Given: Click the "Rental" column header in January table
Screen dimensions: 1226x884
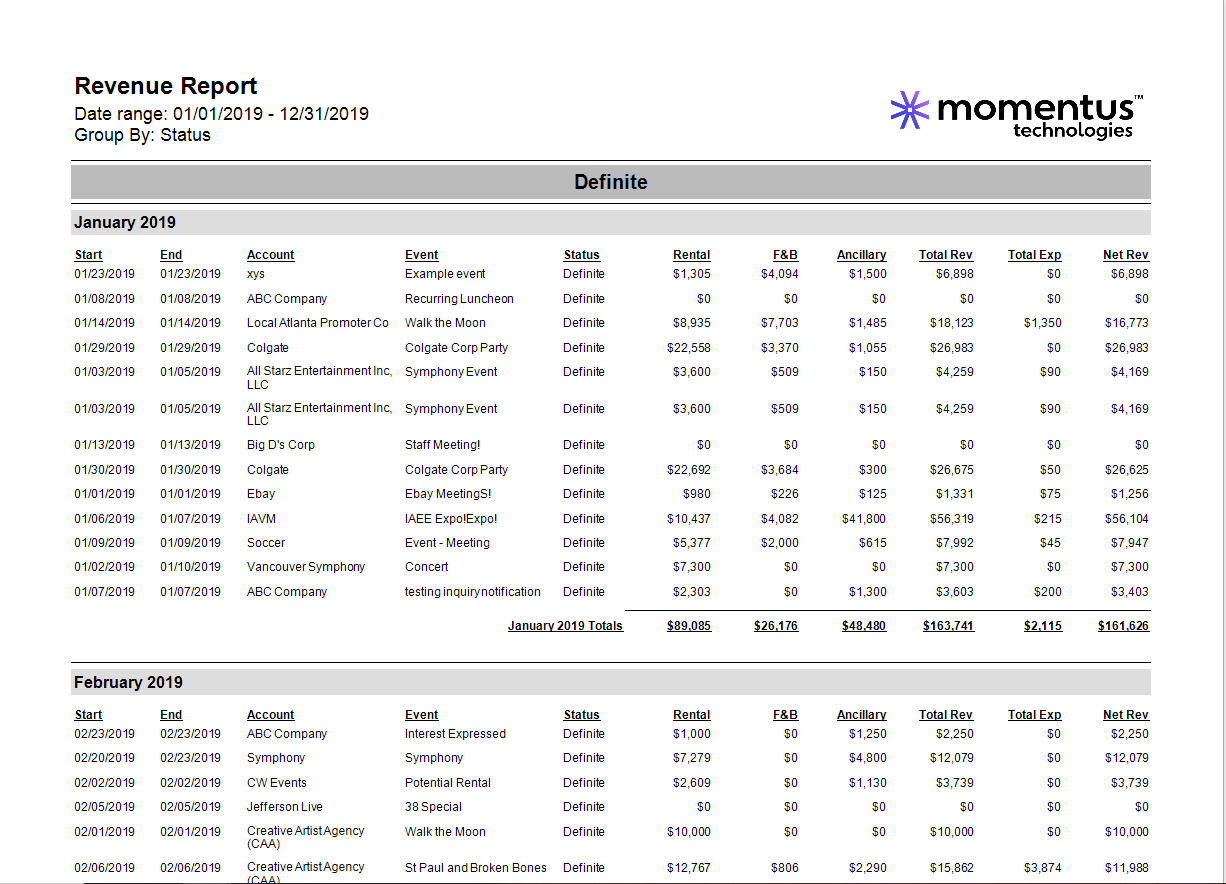Looking at the screenshot, I should tap(692, 255).
